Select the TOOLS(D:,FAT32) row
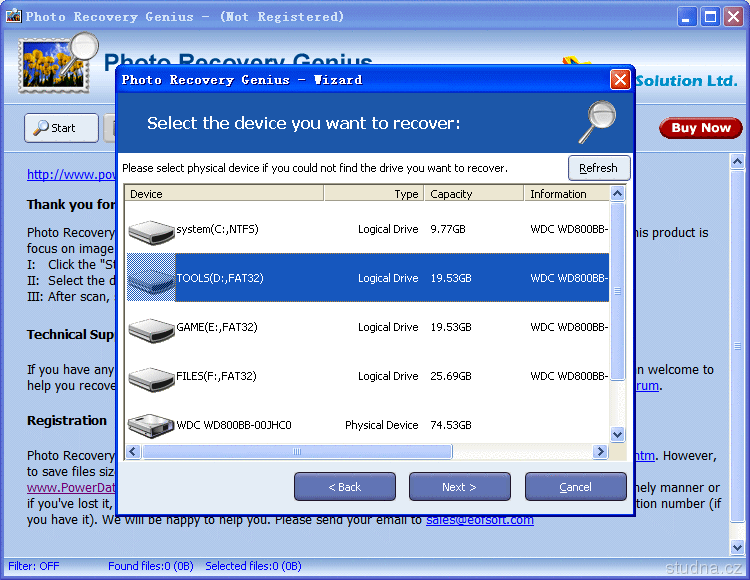Viewport: 750px width, 580px height. [x=367, y=278]
